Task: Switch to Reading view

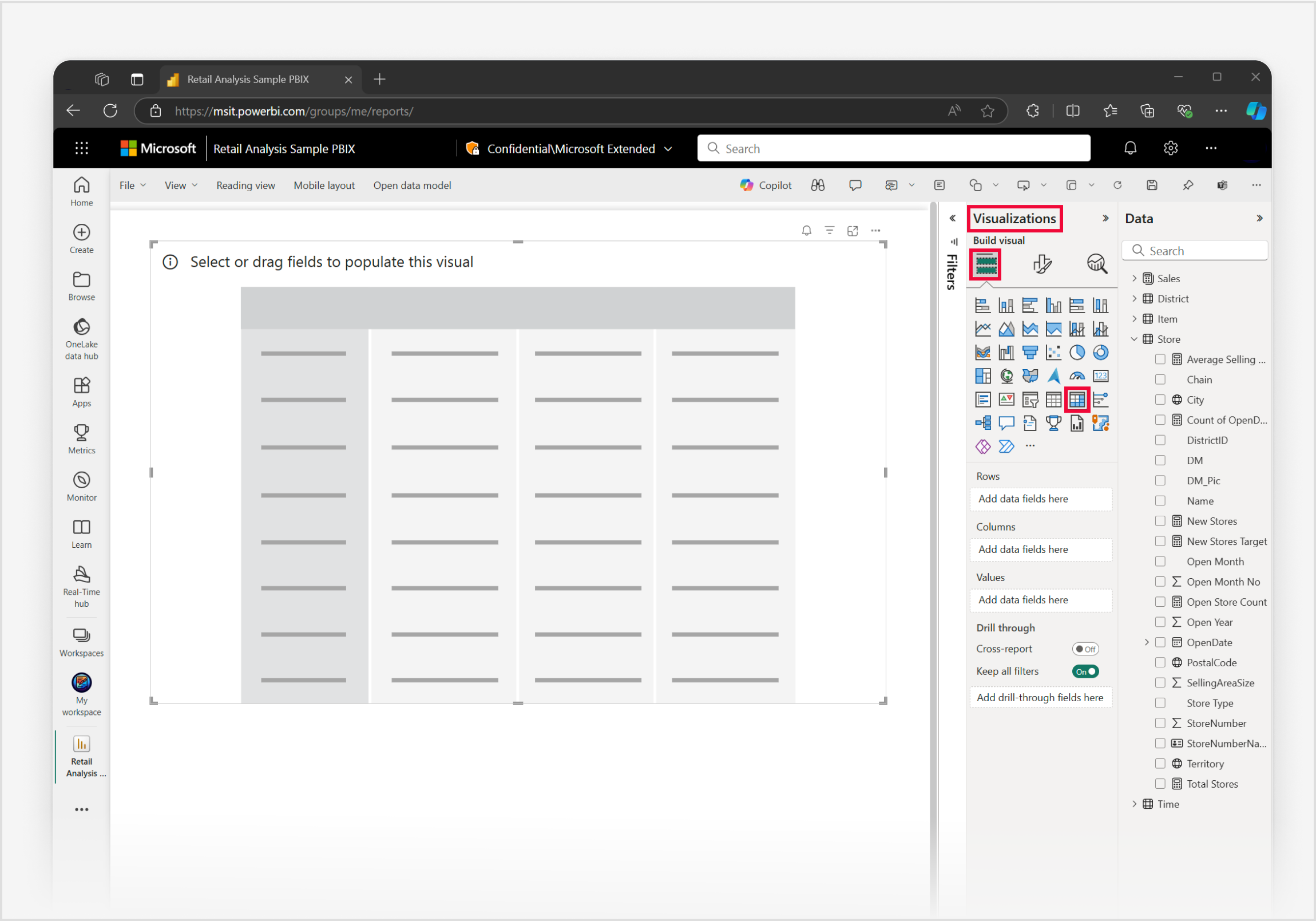Action: click(245, 185)
